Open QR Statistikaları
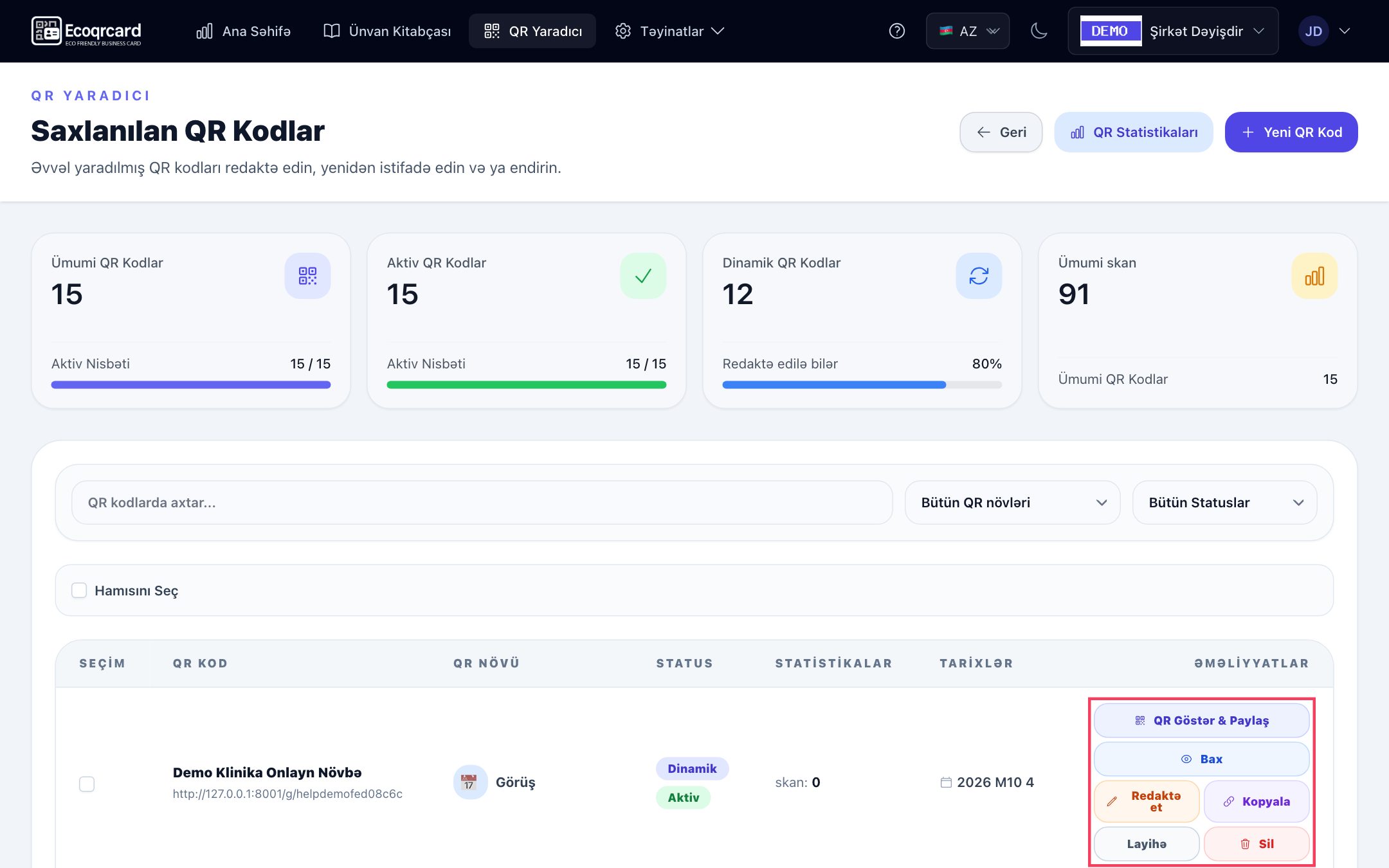This screenshot has height=868, width=1389. [x=1134, y=132]
